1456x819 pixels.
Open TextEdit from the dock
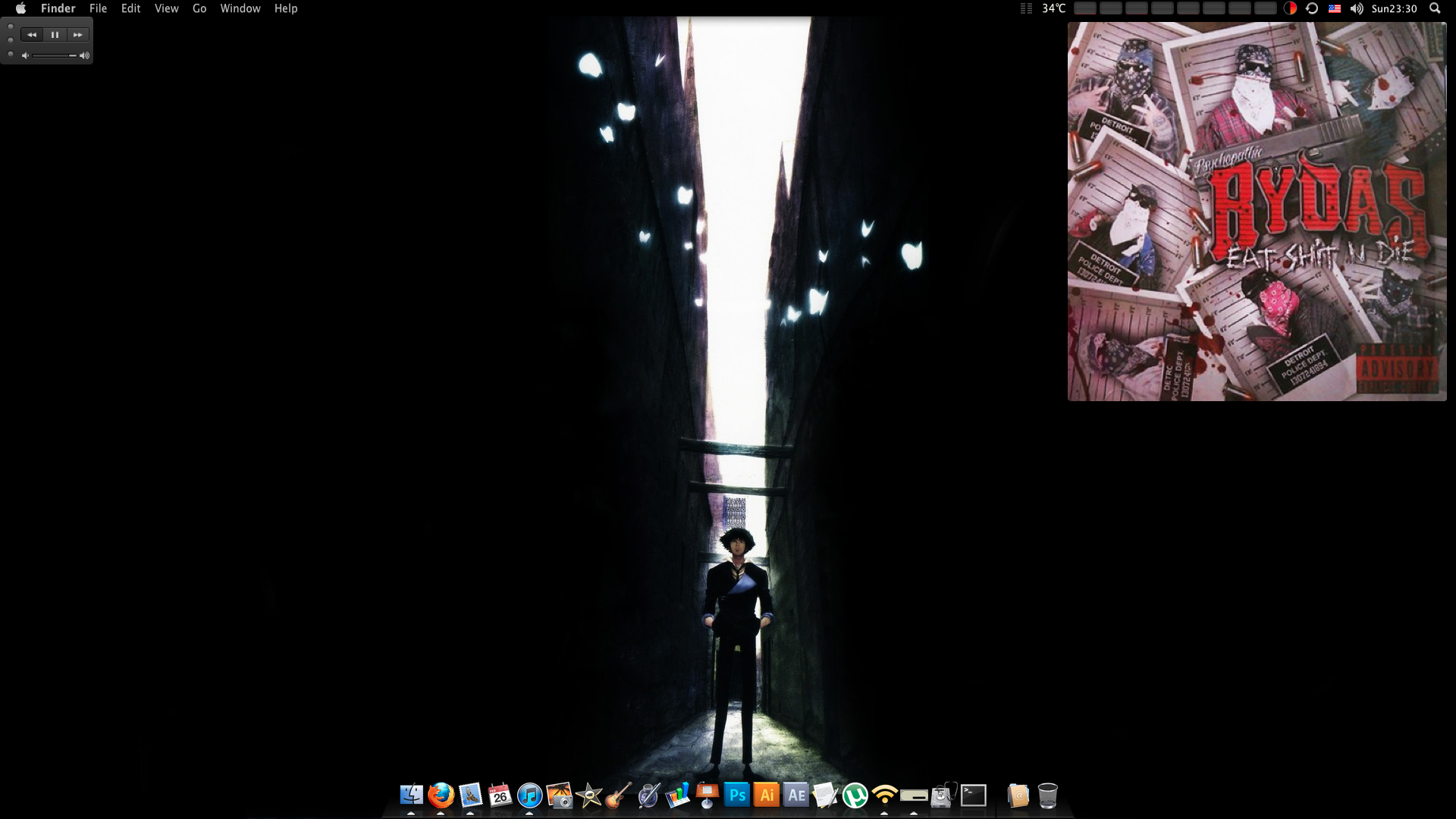825,795
